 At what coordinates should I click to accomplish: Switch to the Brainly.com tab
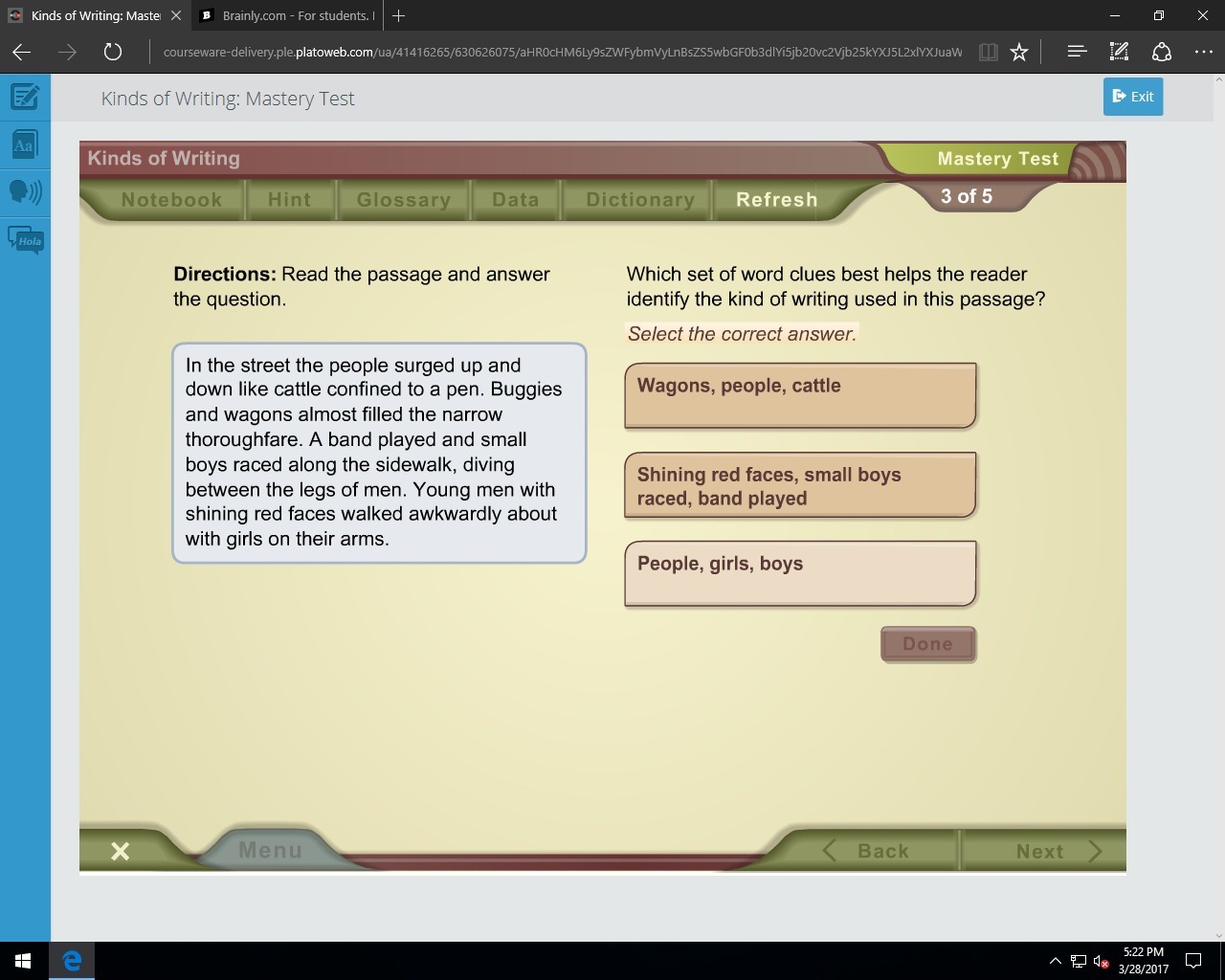pos(287,15)
